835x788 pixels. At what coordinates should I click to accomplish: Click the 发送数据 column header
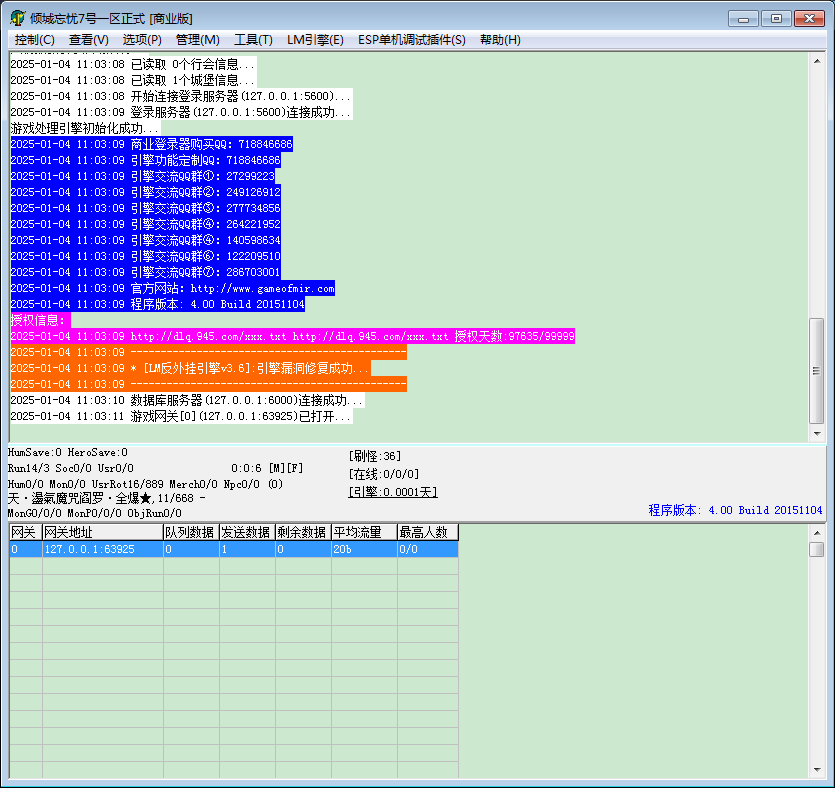coord(247,532)
